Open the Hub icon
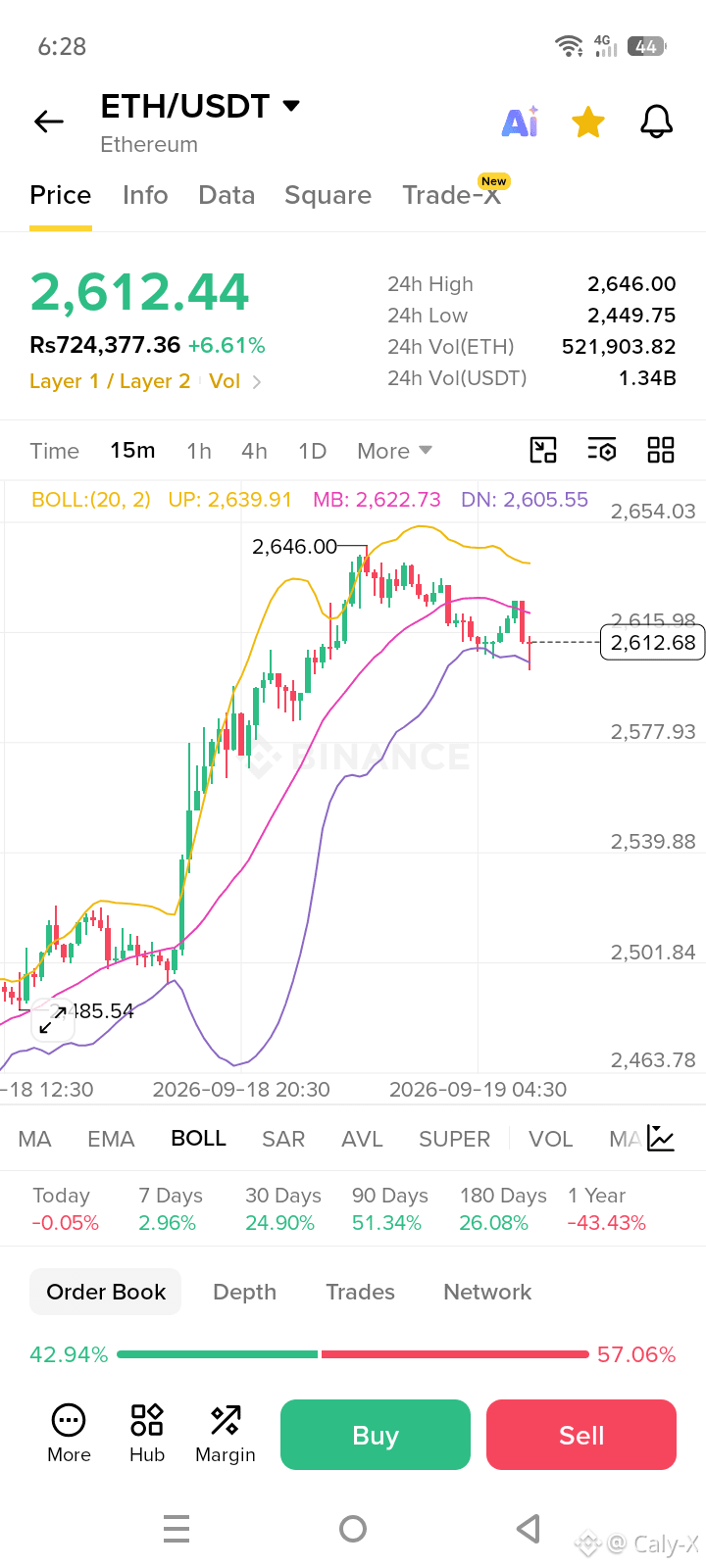The height and width of the screenshot is (1568, 706). coord(147,1433)
